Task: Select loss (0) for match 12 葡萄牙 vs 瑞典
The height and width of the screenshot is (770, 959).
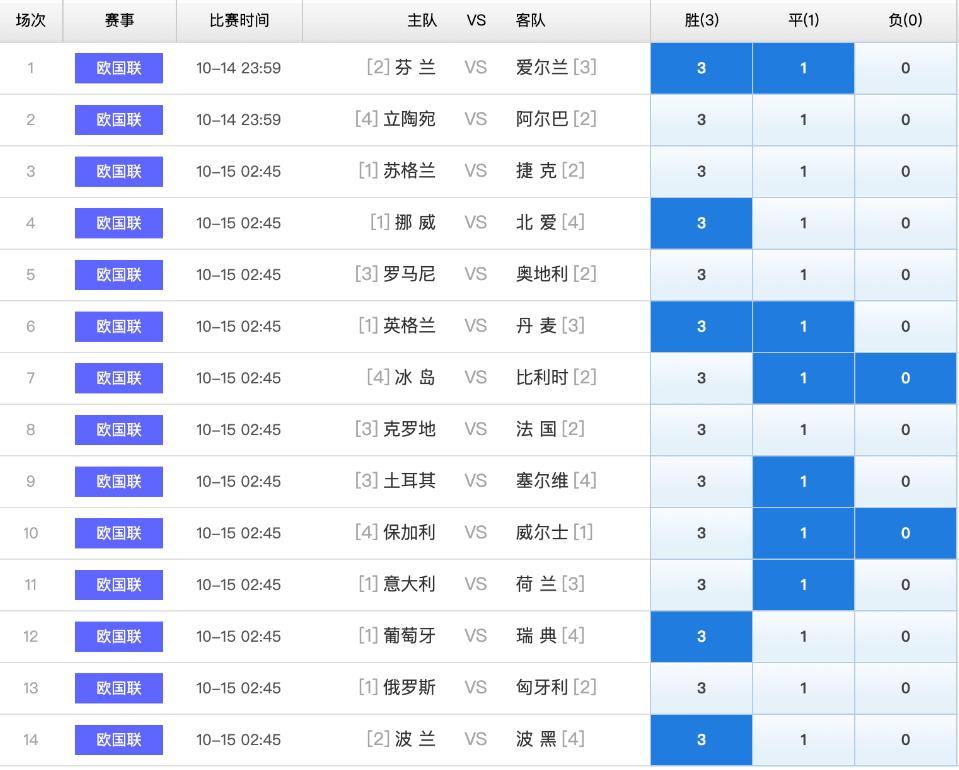Action: pos(905,637)
